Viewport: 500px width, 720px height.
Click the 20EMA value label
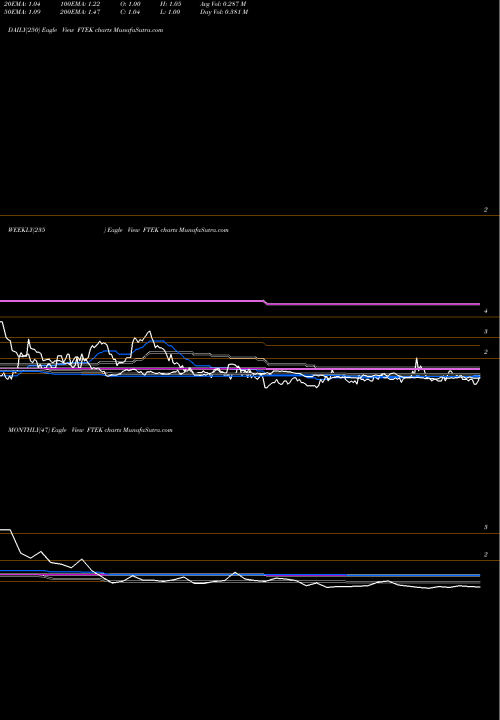pos(23,4)
